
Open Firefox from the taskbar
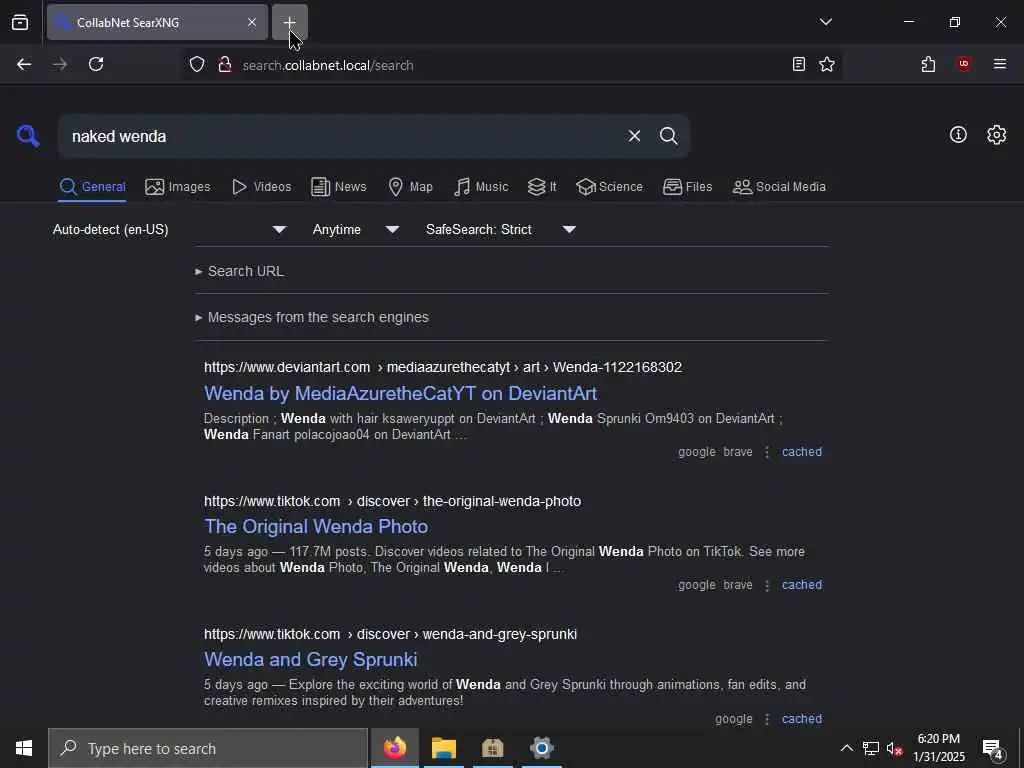394,748
